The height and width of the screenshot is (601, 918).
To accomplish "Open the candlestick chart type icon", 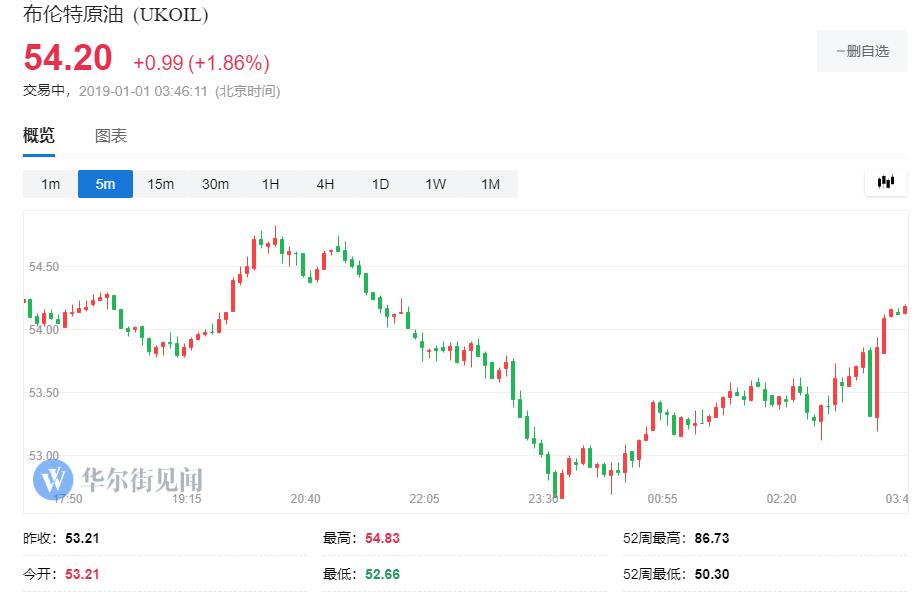I will coord(885,182).
